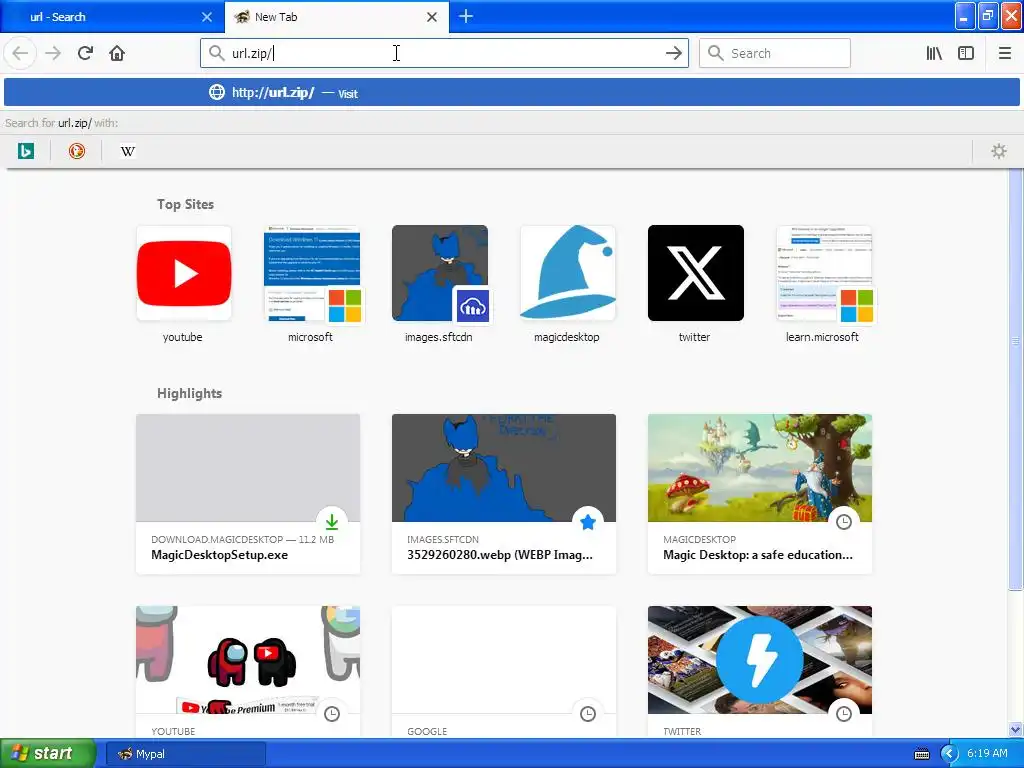The width and height of the screenshot is (1024, 768).
Task: Toggle the sidebar view icon
Action: (966, 53)
